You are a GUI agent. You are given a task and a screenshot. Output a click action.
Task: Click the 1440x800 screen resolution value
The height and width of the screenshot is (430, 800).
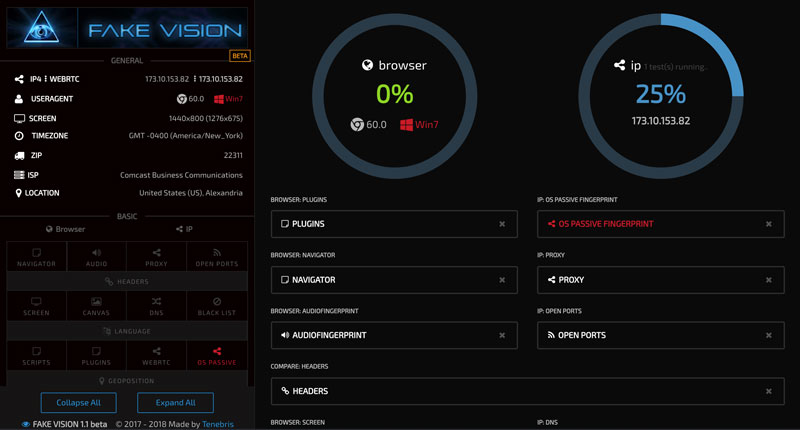(206, 118)
